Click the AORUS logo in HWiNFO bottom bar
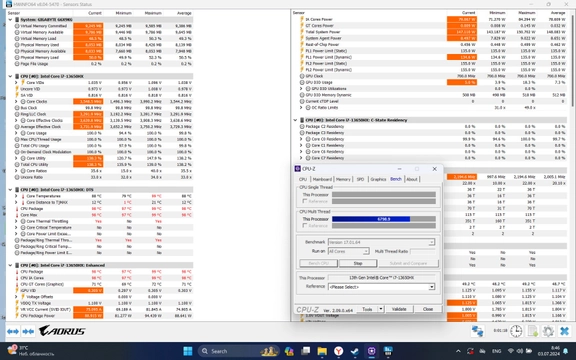Screen dimensions: 576x360 (62, 331)
